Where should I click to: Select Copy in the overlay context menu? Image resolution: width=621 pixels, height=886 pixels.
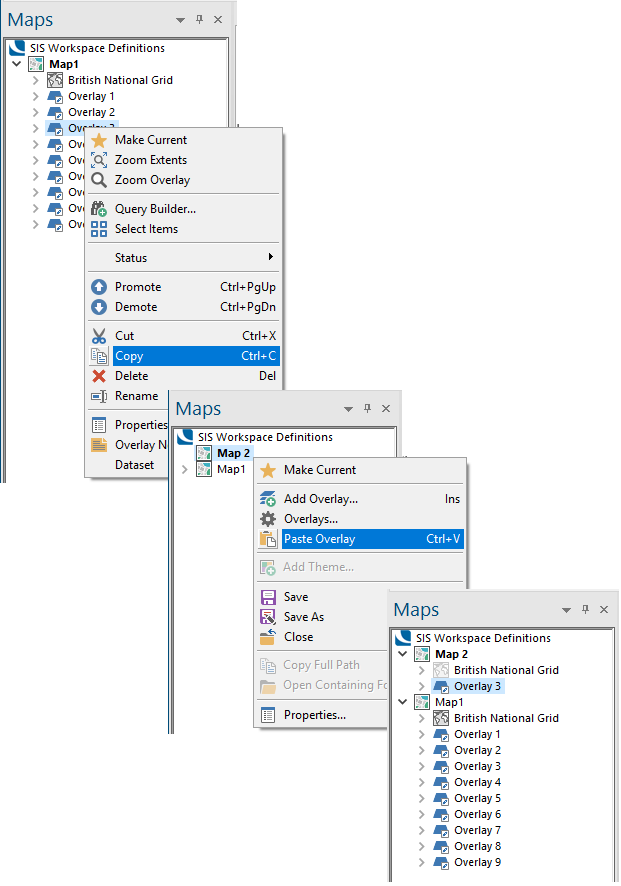coord(129,356)
